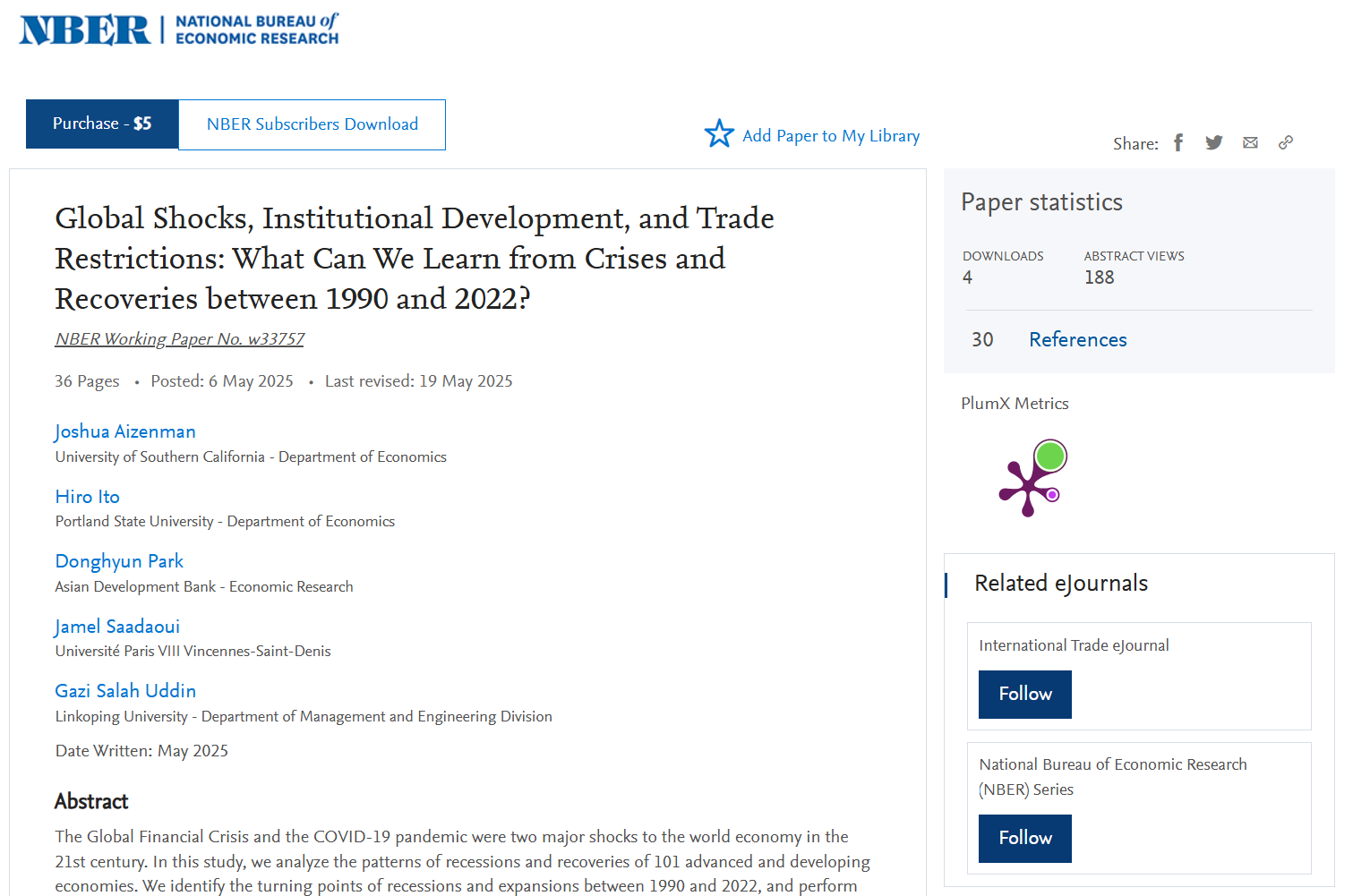1353x896 pixels.
Task: Follow International Trade eJournal
Action: (x=1025, y=695)
